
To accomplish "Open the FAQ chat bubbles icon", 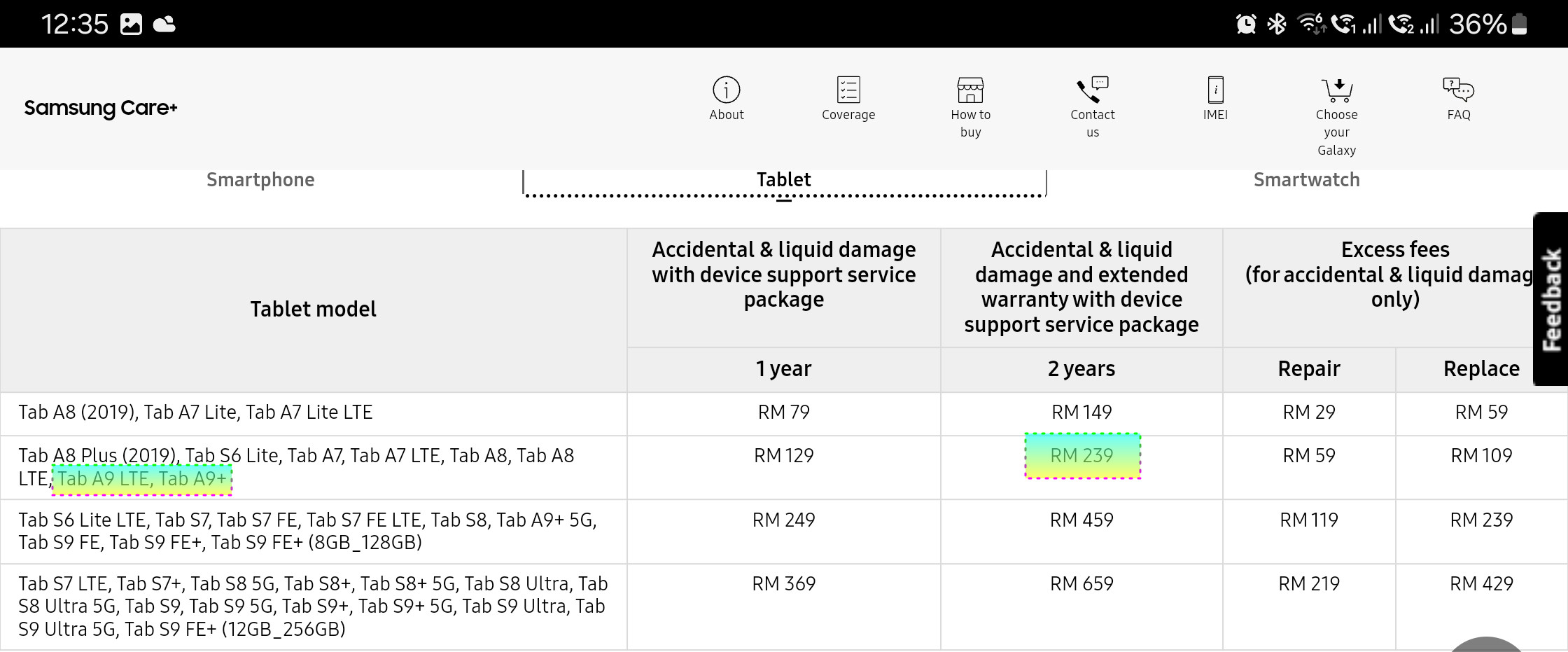I will [1458, 90].
